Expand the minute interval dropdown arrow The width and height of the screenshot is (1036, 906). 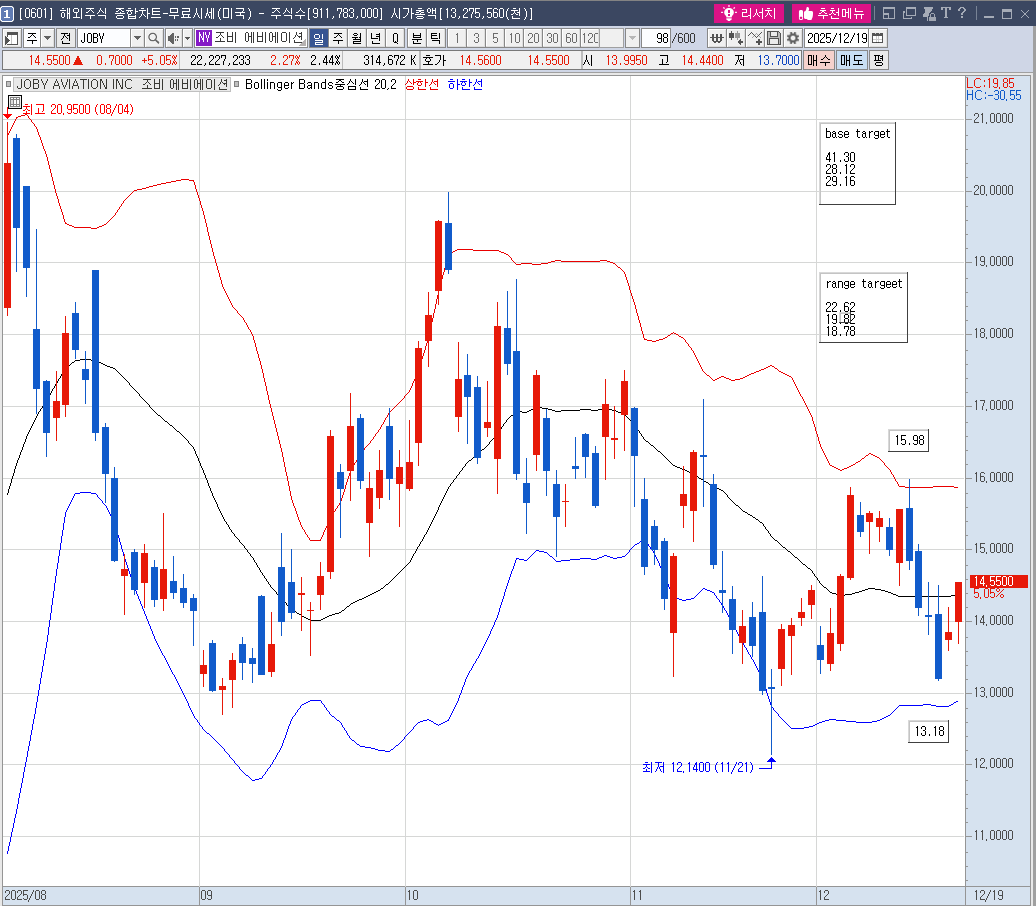[631, 38]
